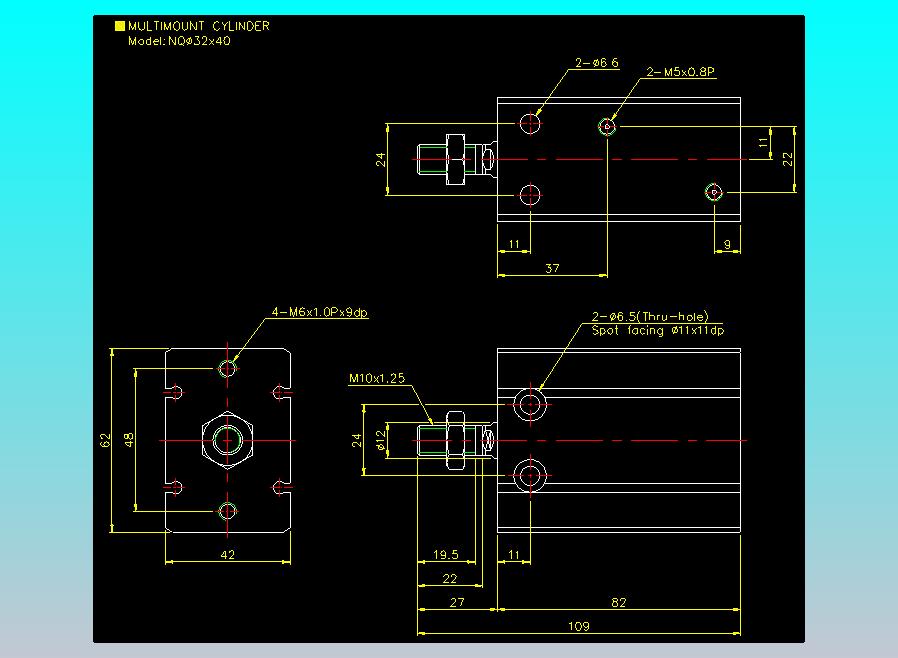The height and width of the screenshot is (658, 898).
Task: Click the hex nut in the end view
Action: (x=227, y=440)
